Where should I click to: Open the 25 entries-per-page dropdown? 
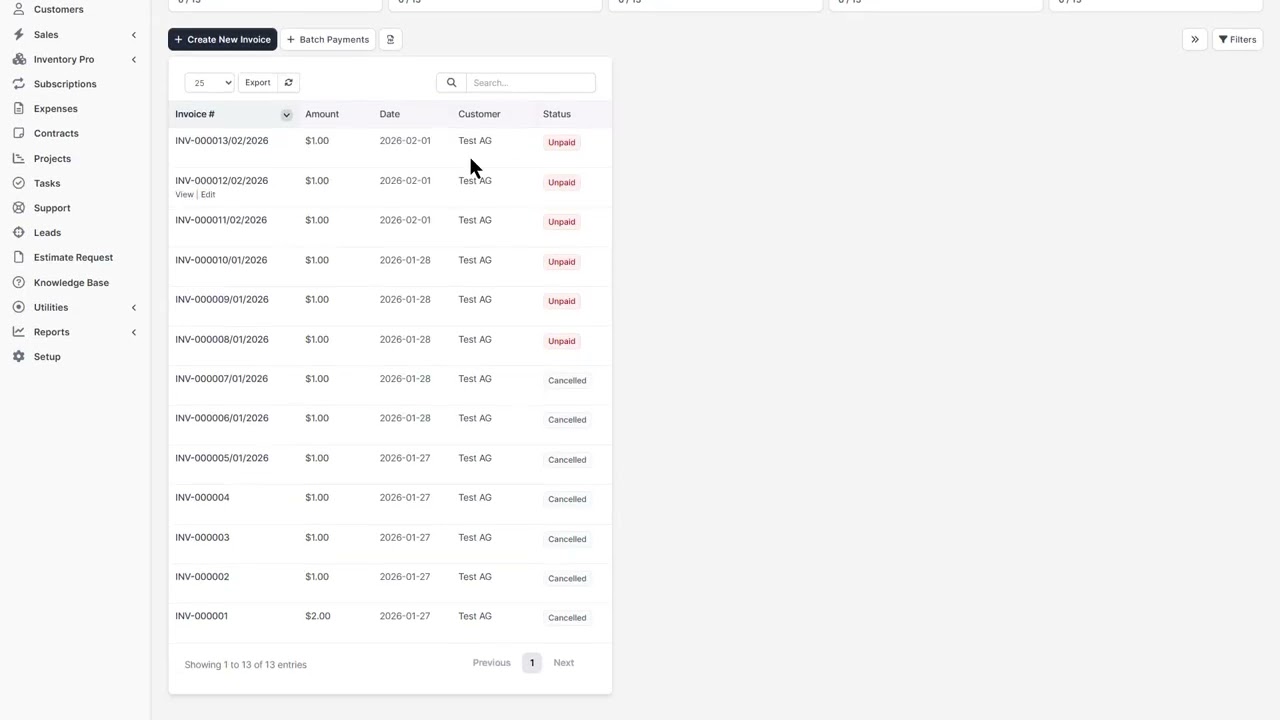point(209,83)
